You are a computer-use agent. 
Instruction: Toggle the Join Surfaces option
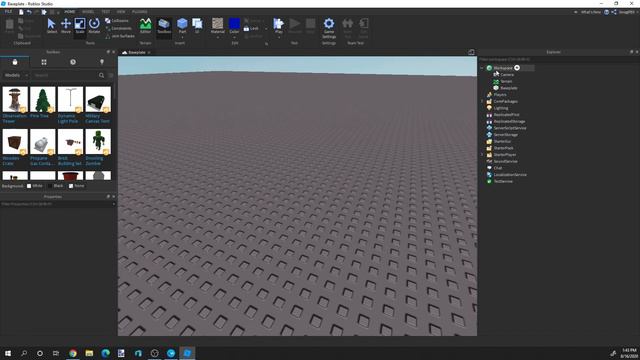[x=120, y=36]
